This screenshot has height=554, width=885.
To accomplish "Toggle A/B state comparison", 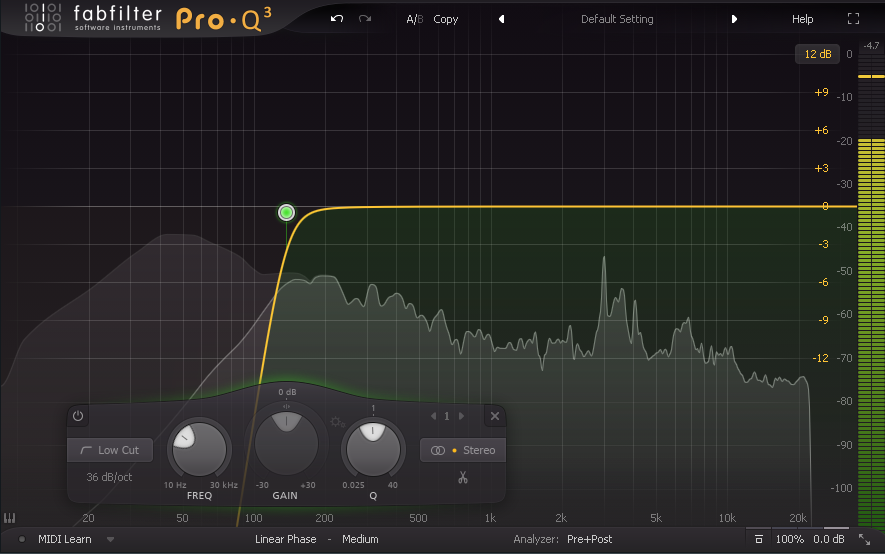I will pos(414,19).
